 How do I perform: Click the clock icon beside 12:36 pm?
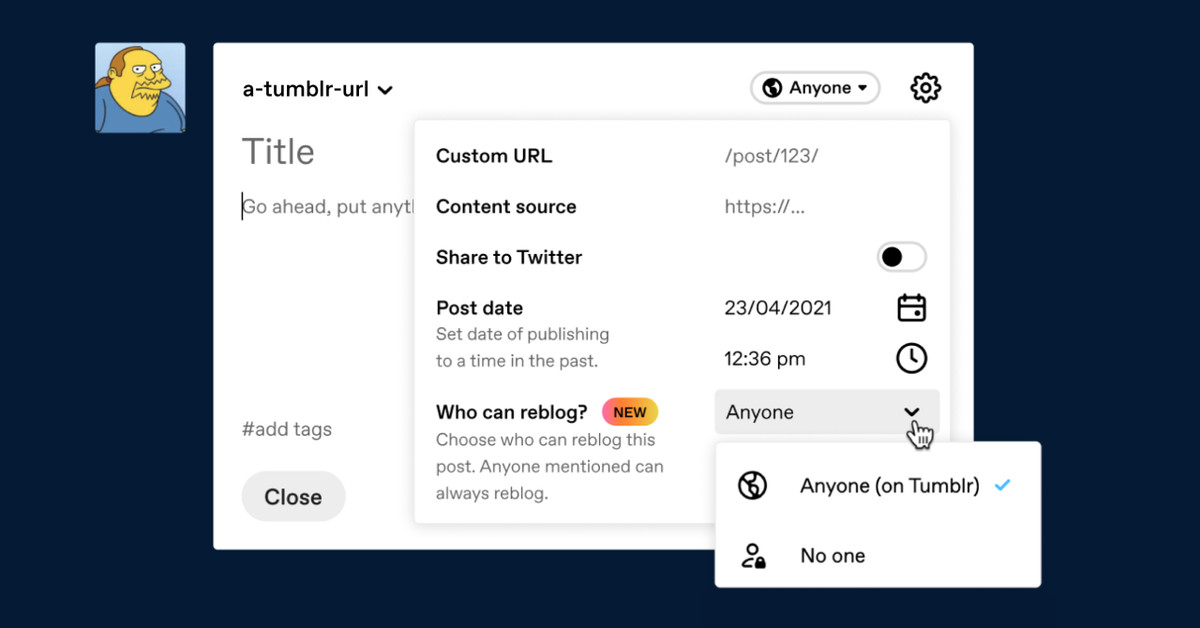tap(911, 358)
